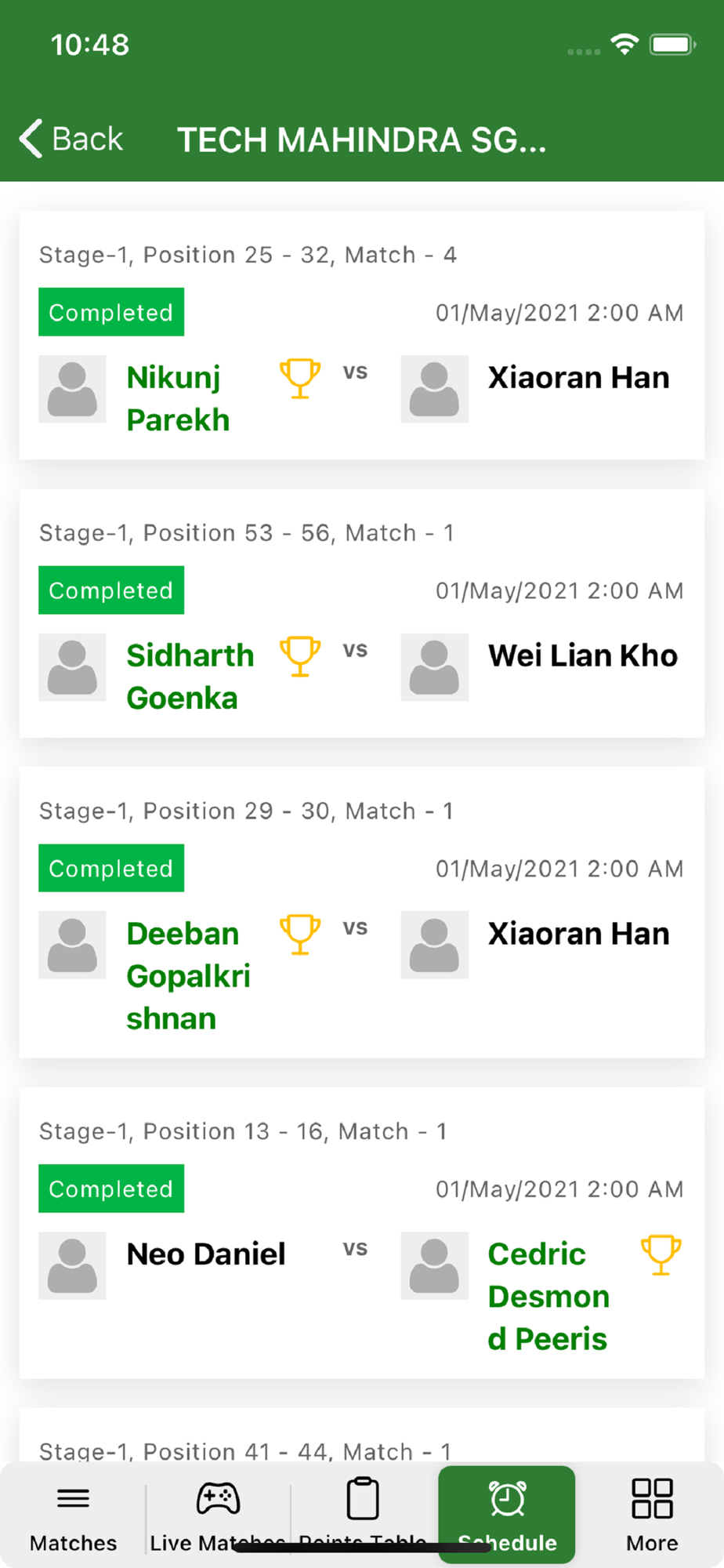Click the Neo Daniel player avatar
This screenshot has width=724, height=1568.
[x=72, y=1265]
